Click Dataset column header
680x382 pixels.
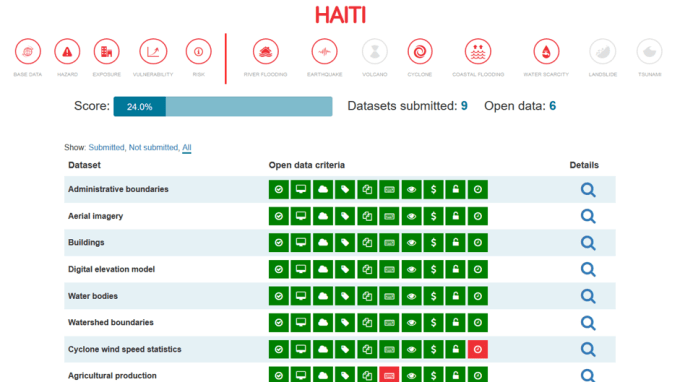pos(84,165)
